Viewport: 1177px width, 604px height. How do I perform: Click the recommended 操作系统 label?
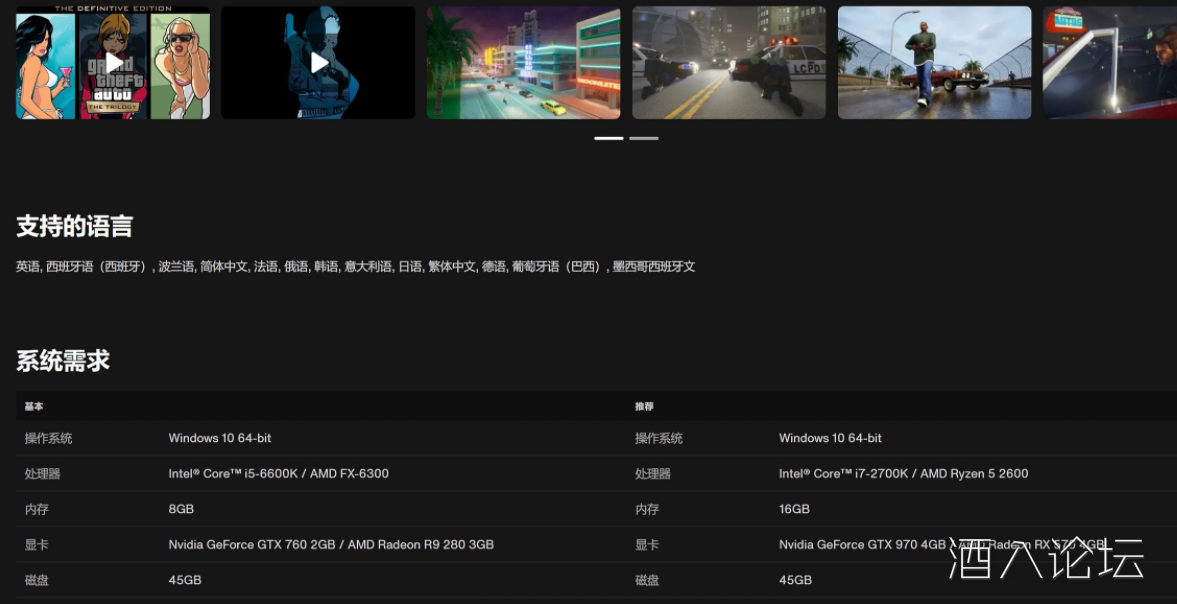658,438
